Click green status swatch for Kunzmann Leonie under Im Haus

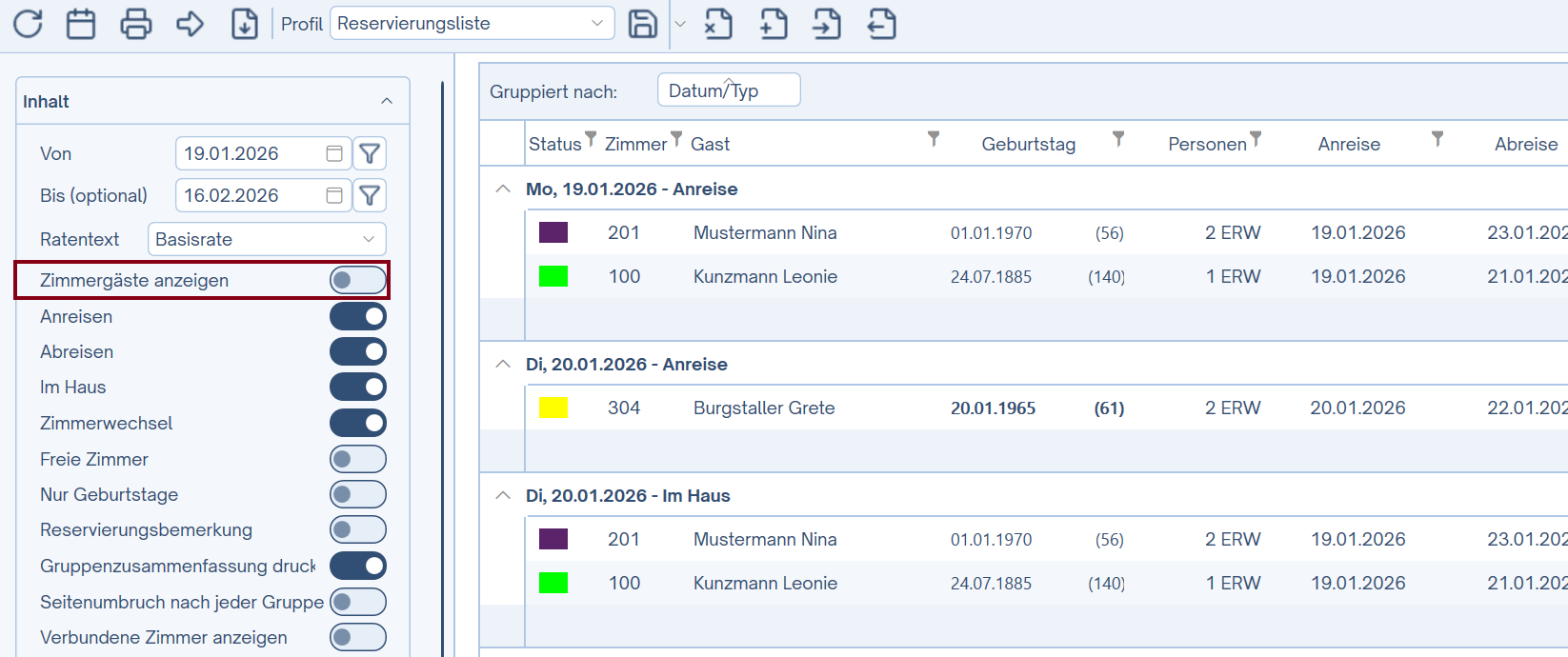553,583
